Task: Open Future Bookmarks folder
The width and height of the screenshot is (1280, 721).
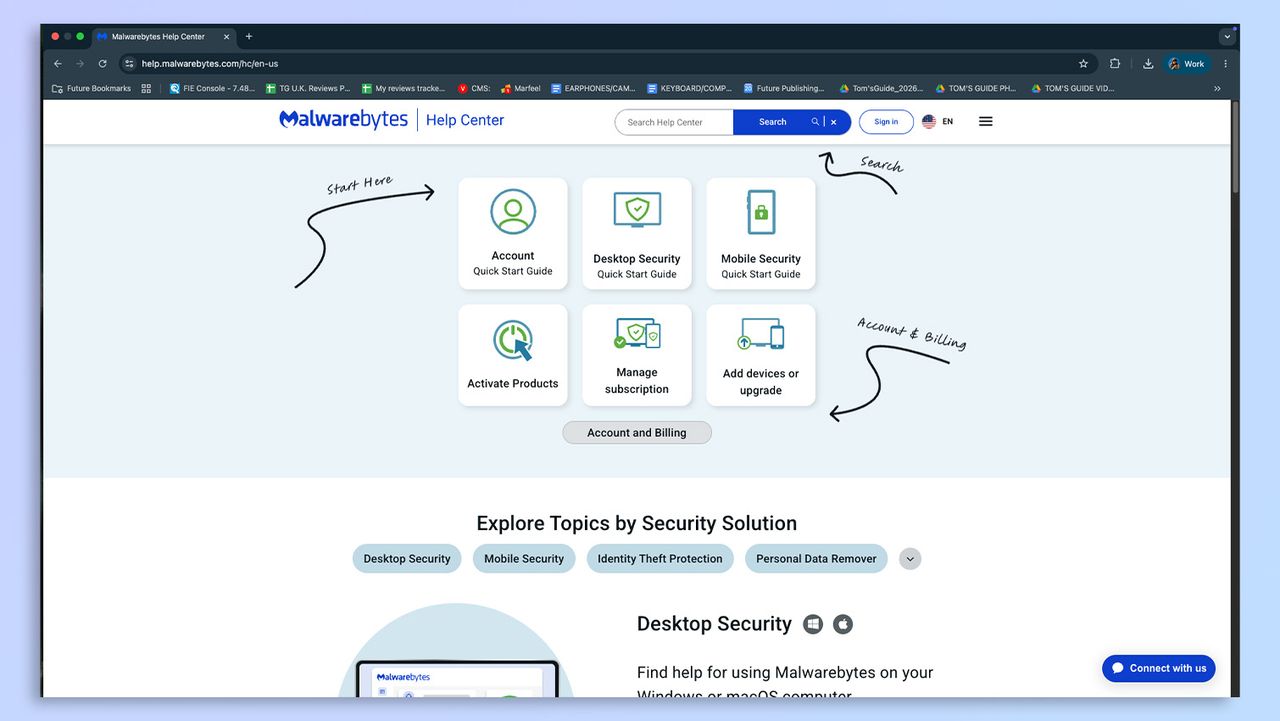Action: pyautogui.click(x=91, y=88)
